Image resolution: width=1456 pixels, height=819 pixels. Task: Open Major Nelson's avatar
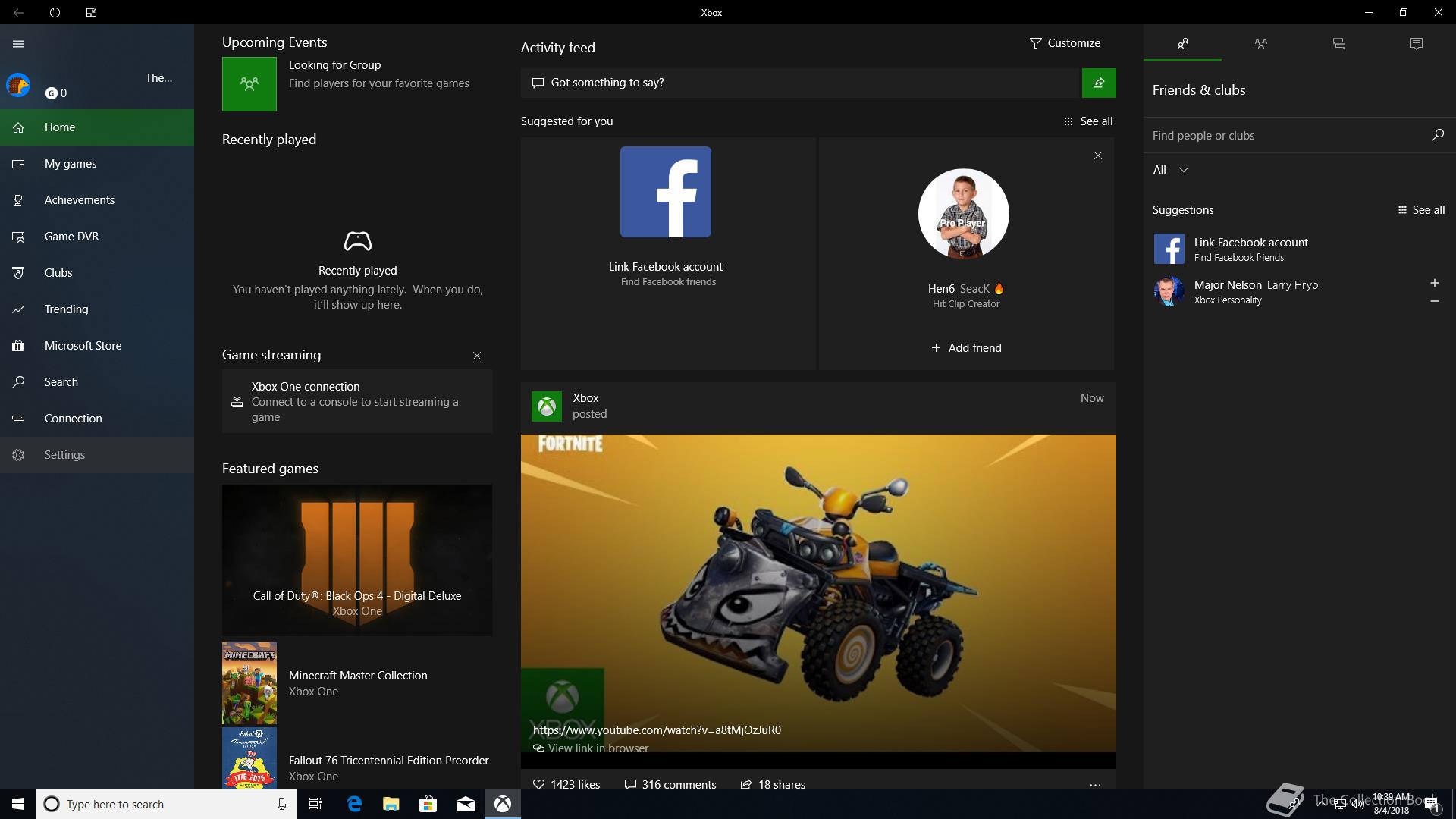tap(1169, 292)
